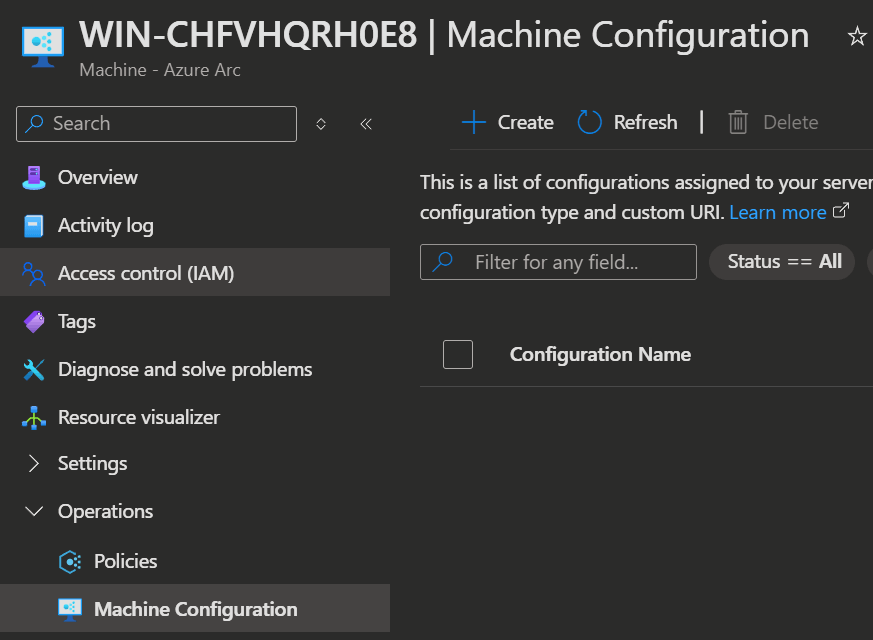This screenshot has height=640, width=873.
Task: Favorite this page with the star icon
Action: (857, 37)
